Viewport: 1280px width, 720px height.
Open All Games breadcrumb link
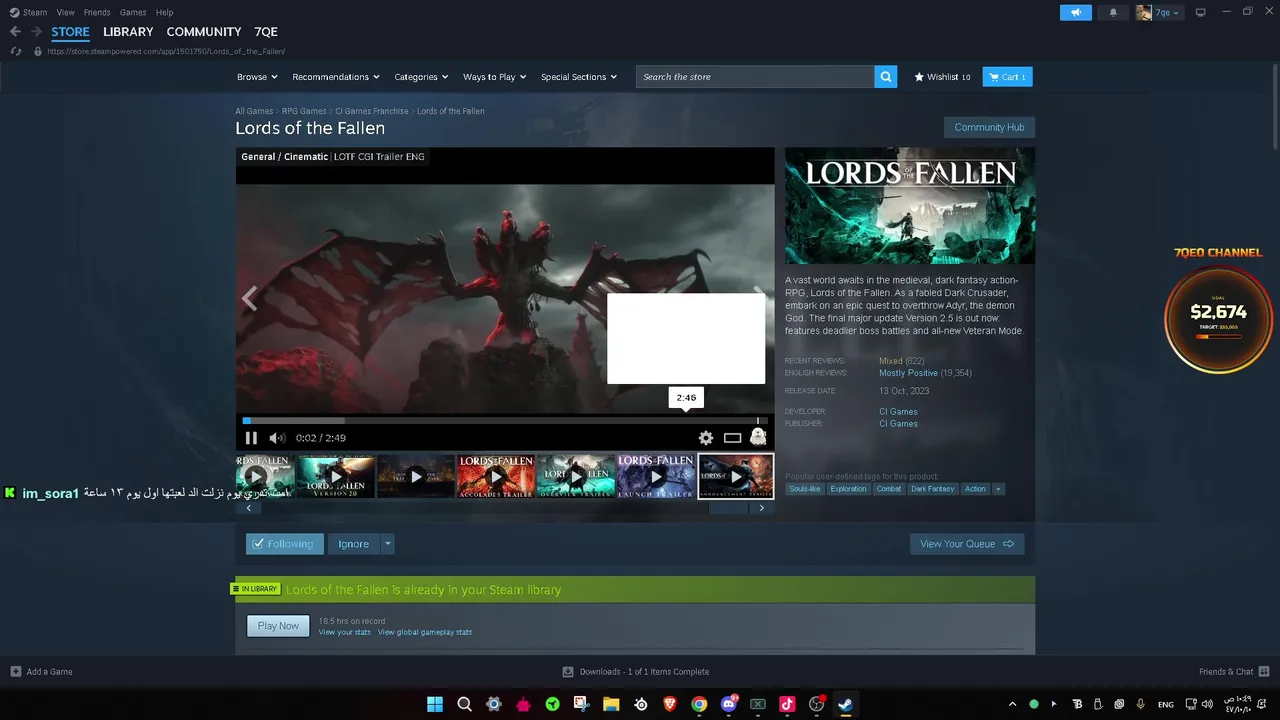point(254,111)
